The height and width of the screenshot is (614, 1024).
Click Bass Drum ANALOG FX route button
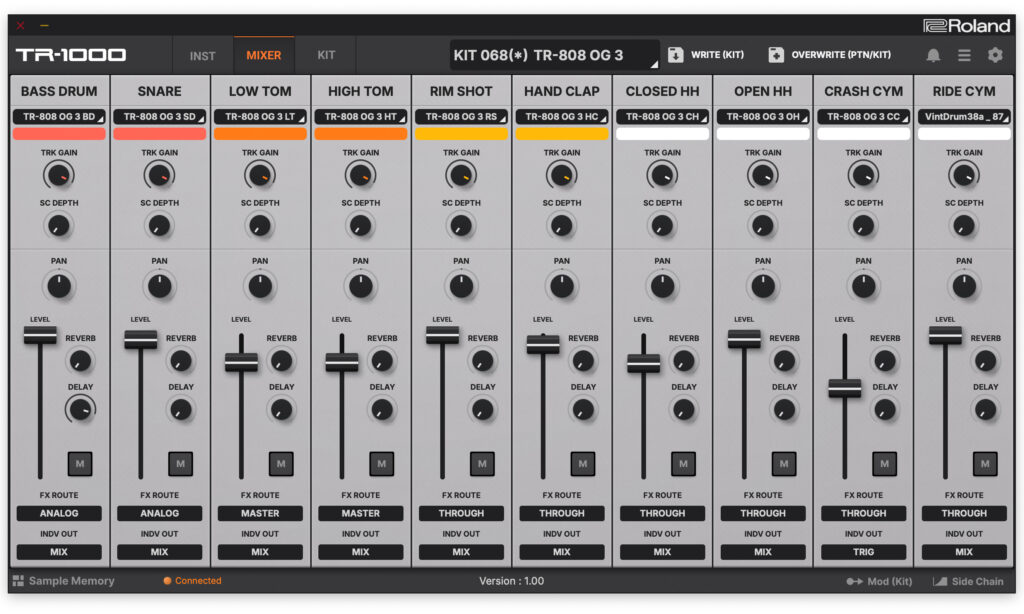point(59,513)
